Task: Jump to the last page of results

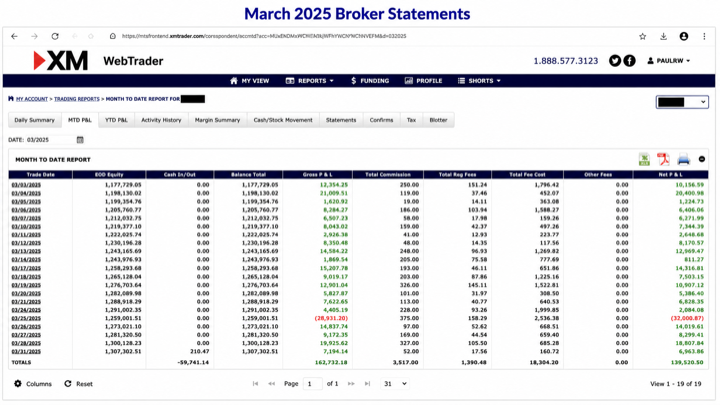Action: pyautogui.click(x=367, y=384)
